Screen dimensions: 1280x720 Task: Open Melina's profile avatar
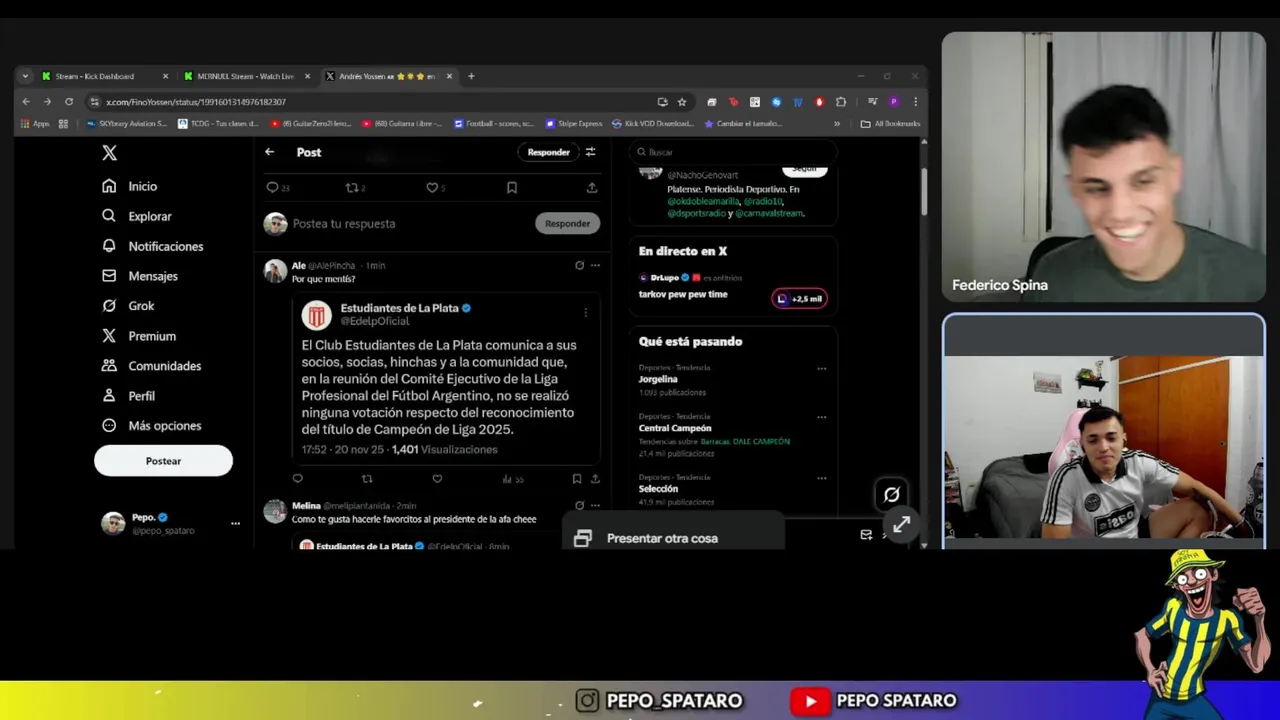click(275, 512)
